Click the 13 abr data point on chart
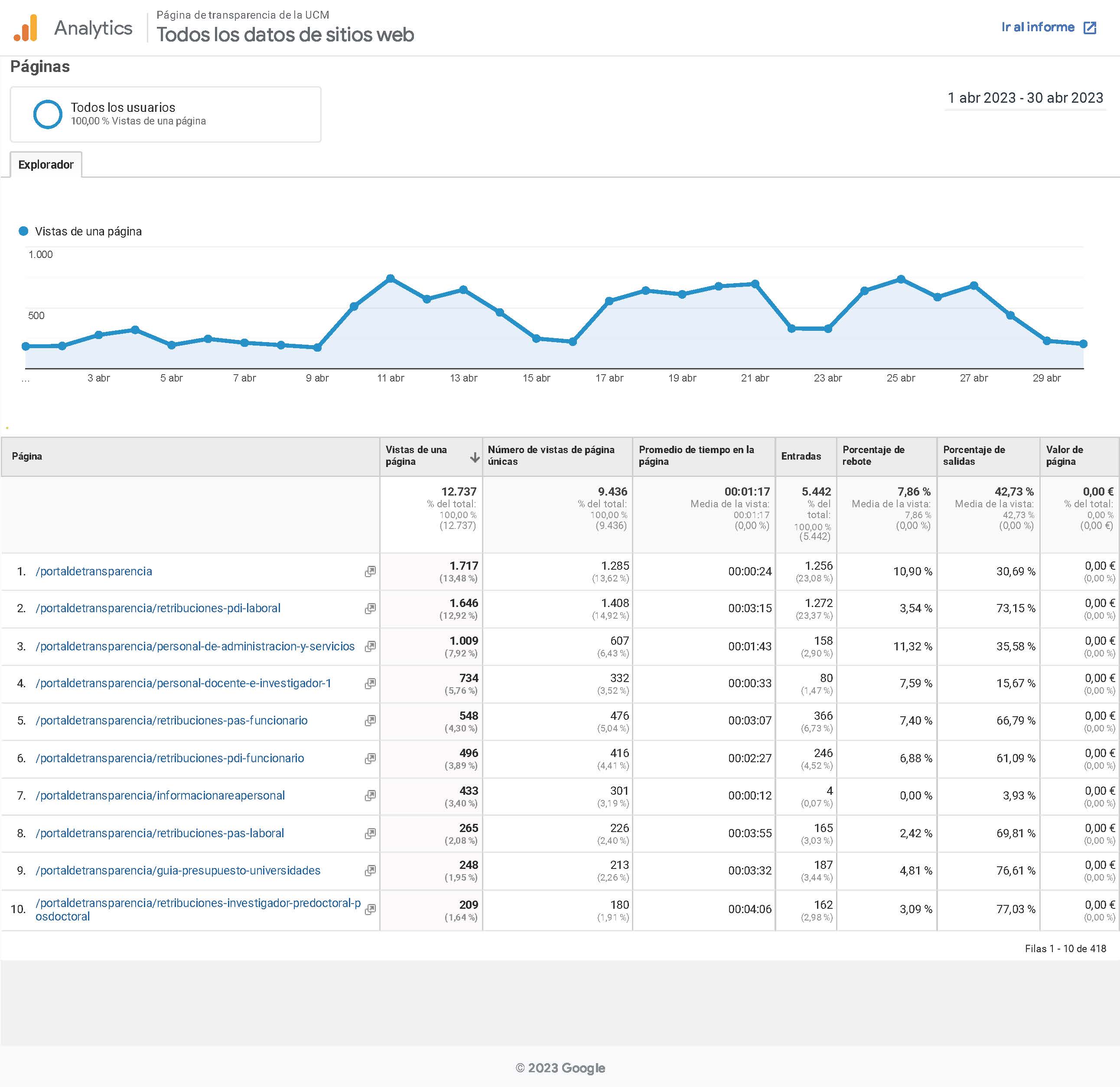This screenshot has width=1120, height=1087. (x=463, y=290)
